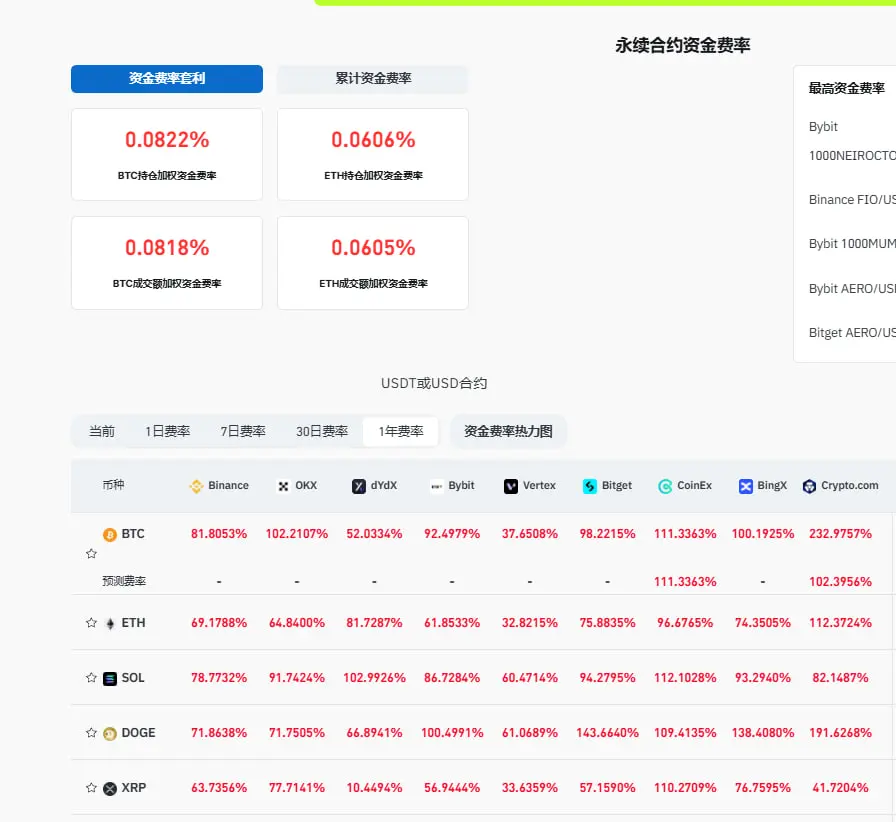Click the ETH成交额加权资金费率 card
The height and width of the screenshot is (822, 896).
tap(373, 263)
